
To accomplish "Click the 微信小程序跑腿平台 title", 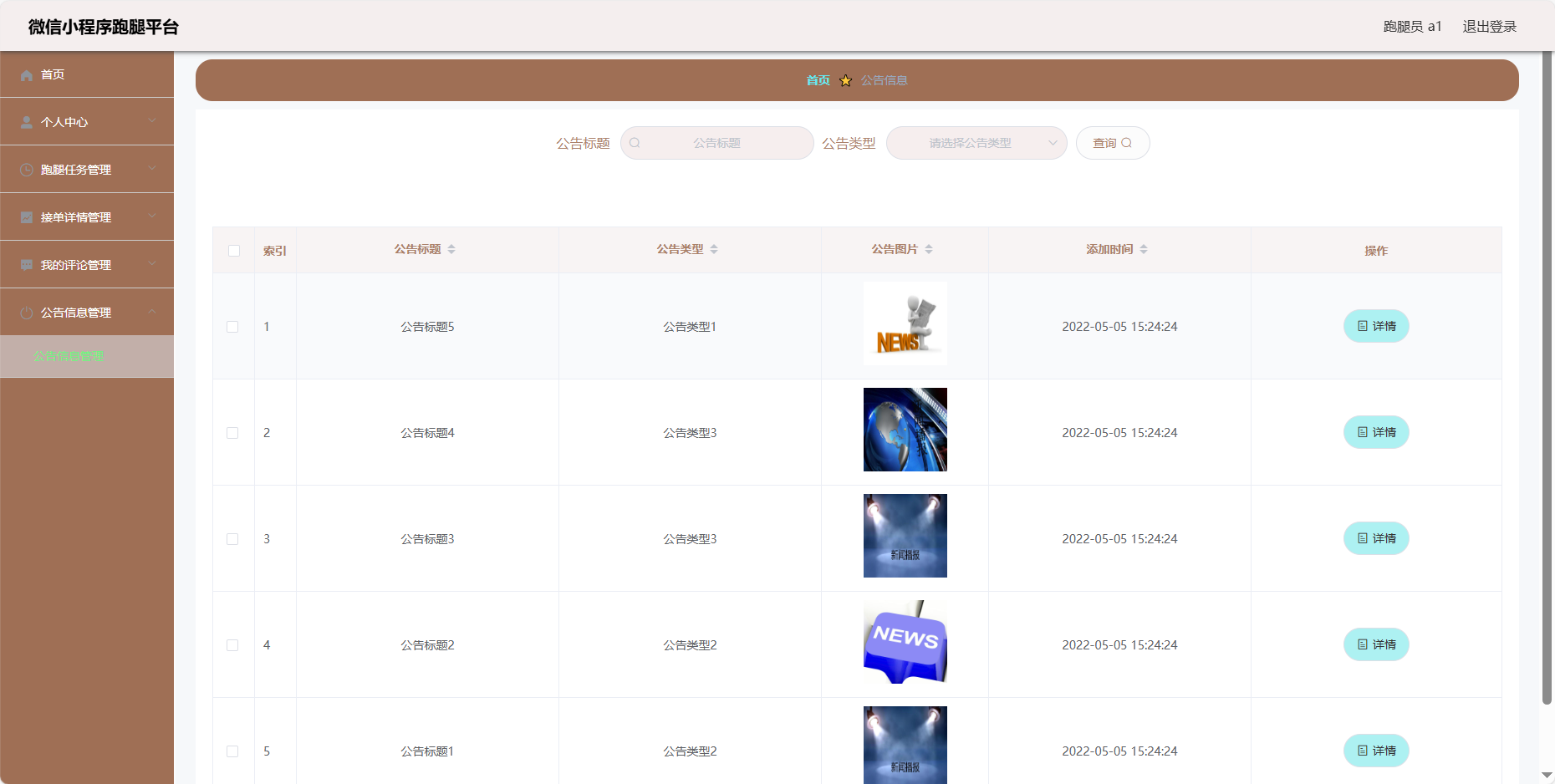I will pyautogui.click(x=104, y=27).
